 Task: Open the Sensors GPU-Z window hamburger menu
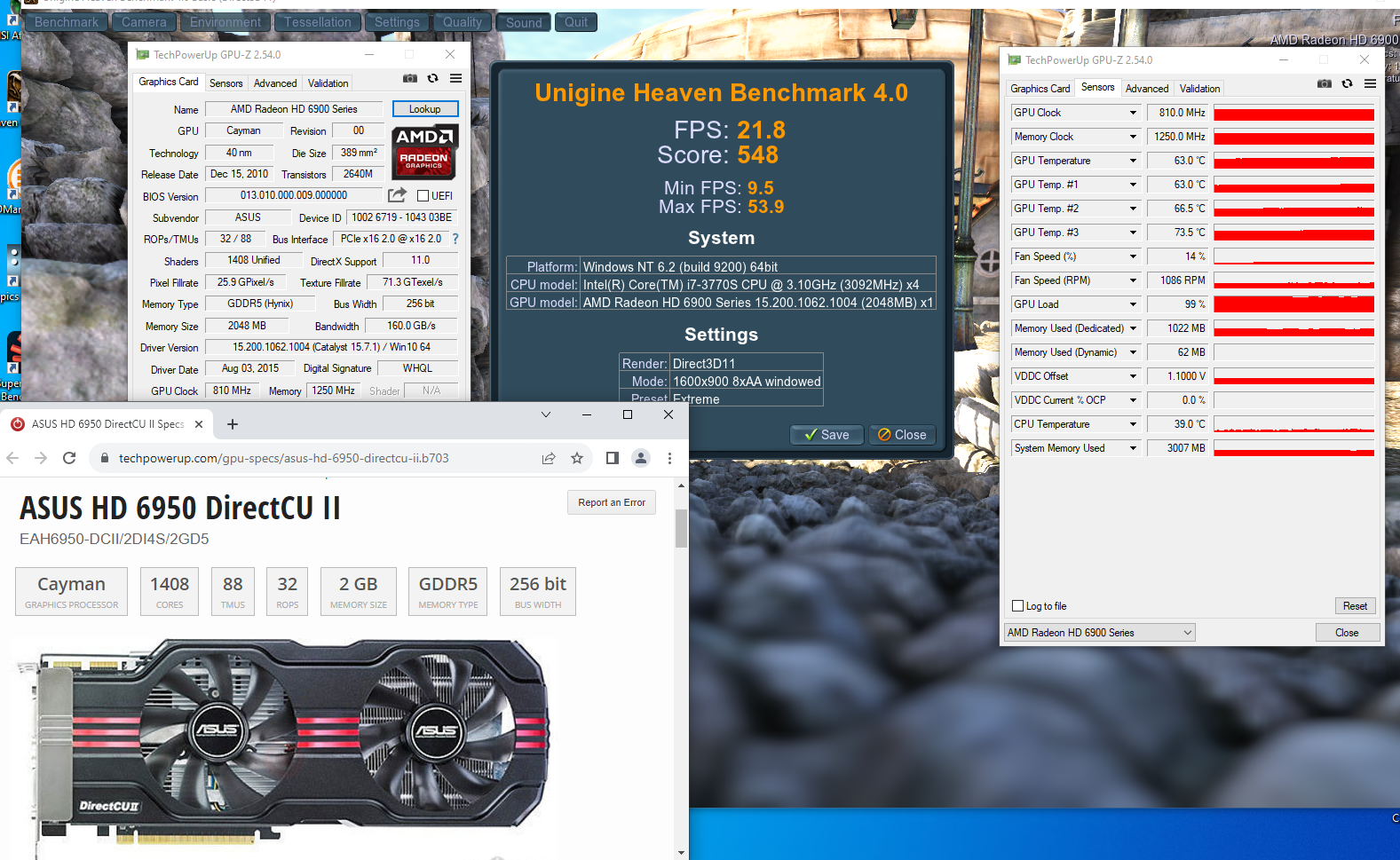(1371, 83)
